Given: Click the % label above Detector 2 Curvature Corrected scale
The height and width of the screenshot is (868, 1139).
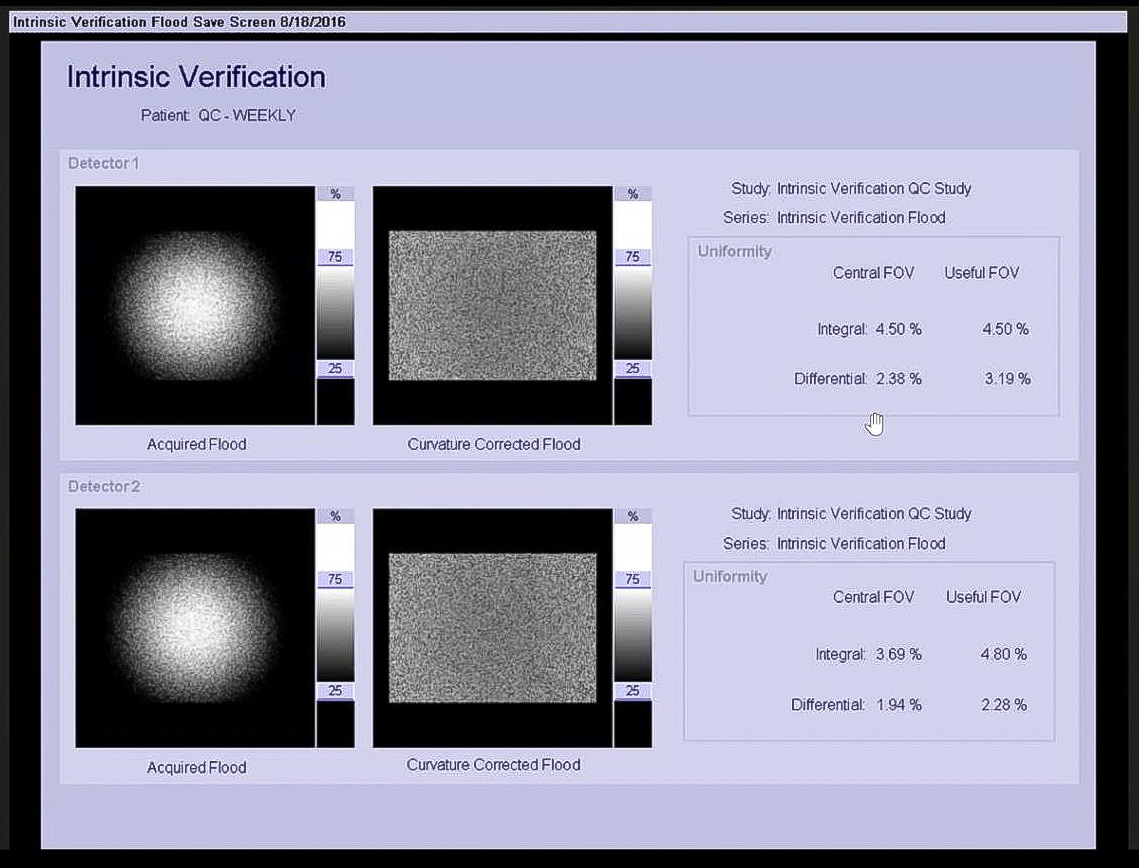Looking at the screenshot, I should click(x=632, y=516).
